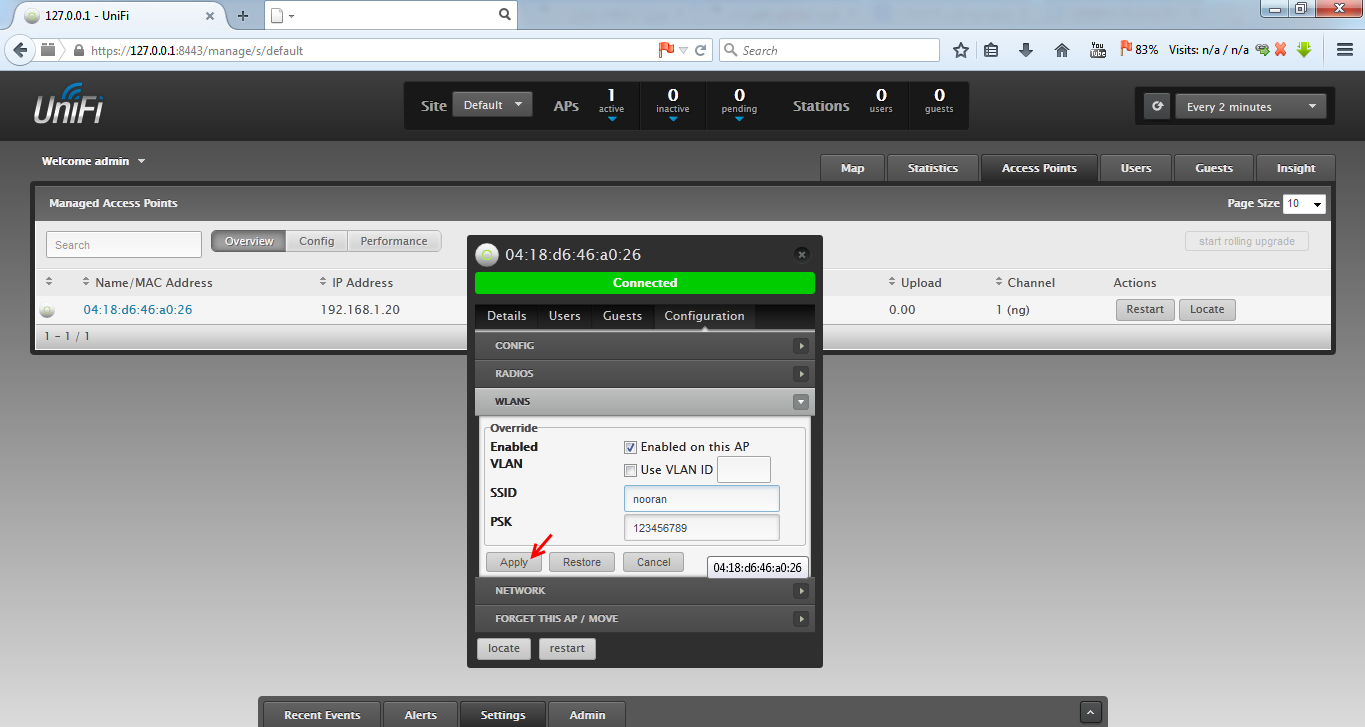Click the red flag 83% toolbar icon
The height and width of the screenshot is (727, 1365).
click(1139, 50)
